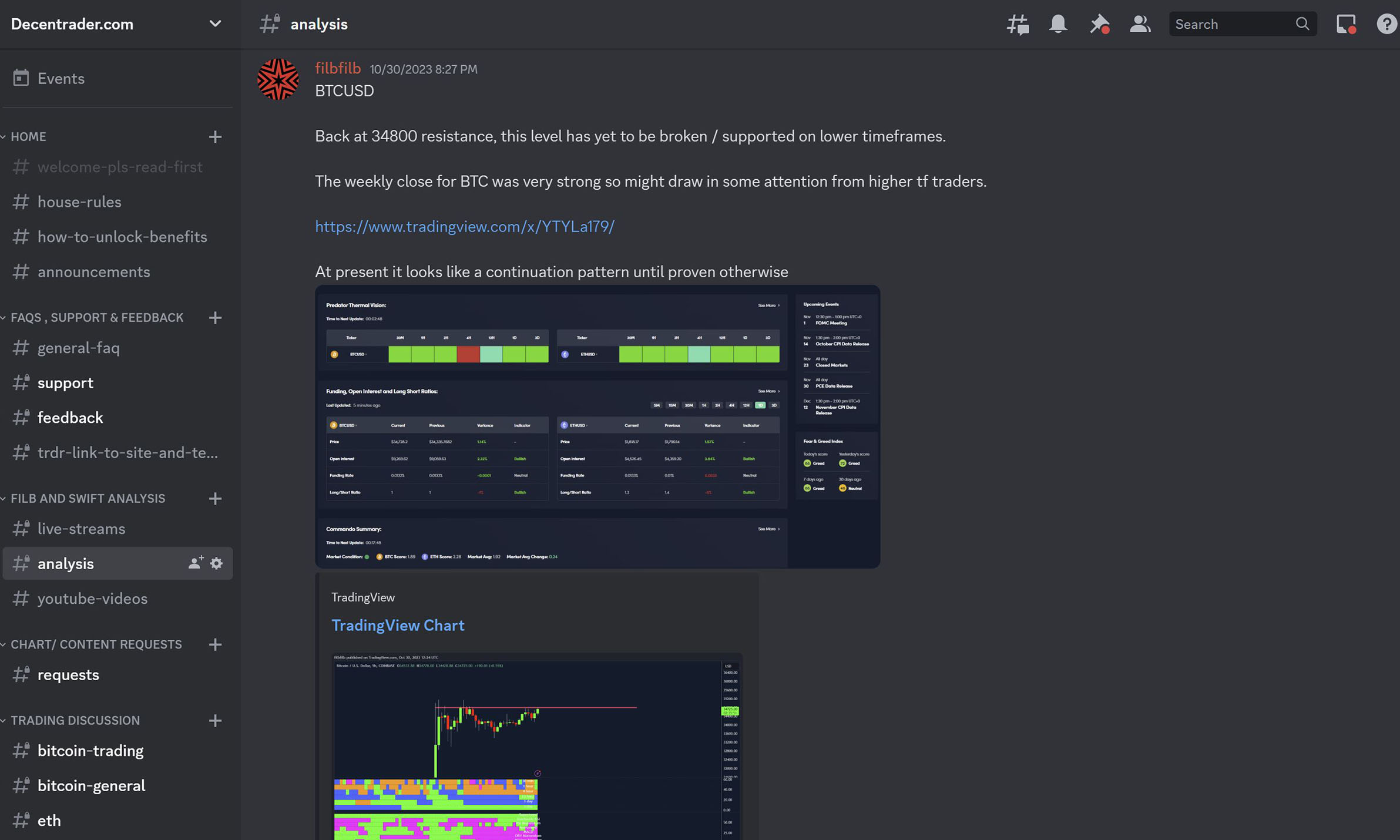Open the dashboard screenshot image attachment
Image resolution: width=1400 pixels, height=840 pixels.
pos(597,426)
